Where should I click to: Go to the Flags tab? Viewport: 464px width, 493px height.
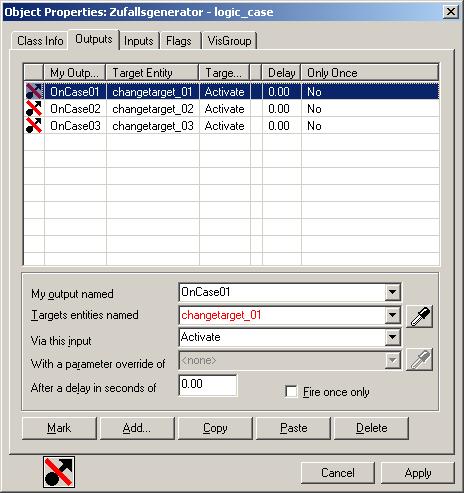179,41
